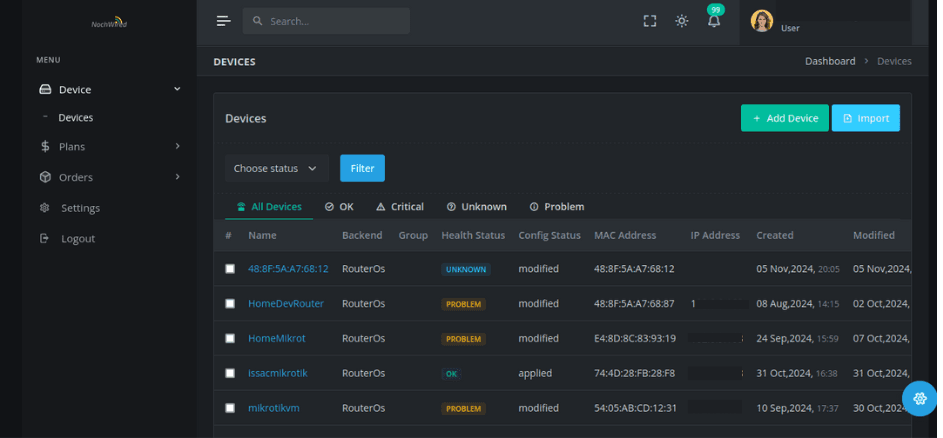Click created date 10 Sep,2024 cell
The image size is (943, 438).
(x=797, y=409)
